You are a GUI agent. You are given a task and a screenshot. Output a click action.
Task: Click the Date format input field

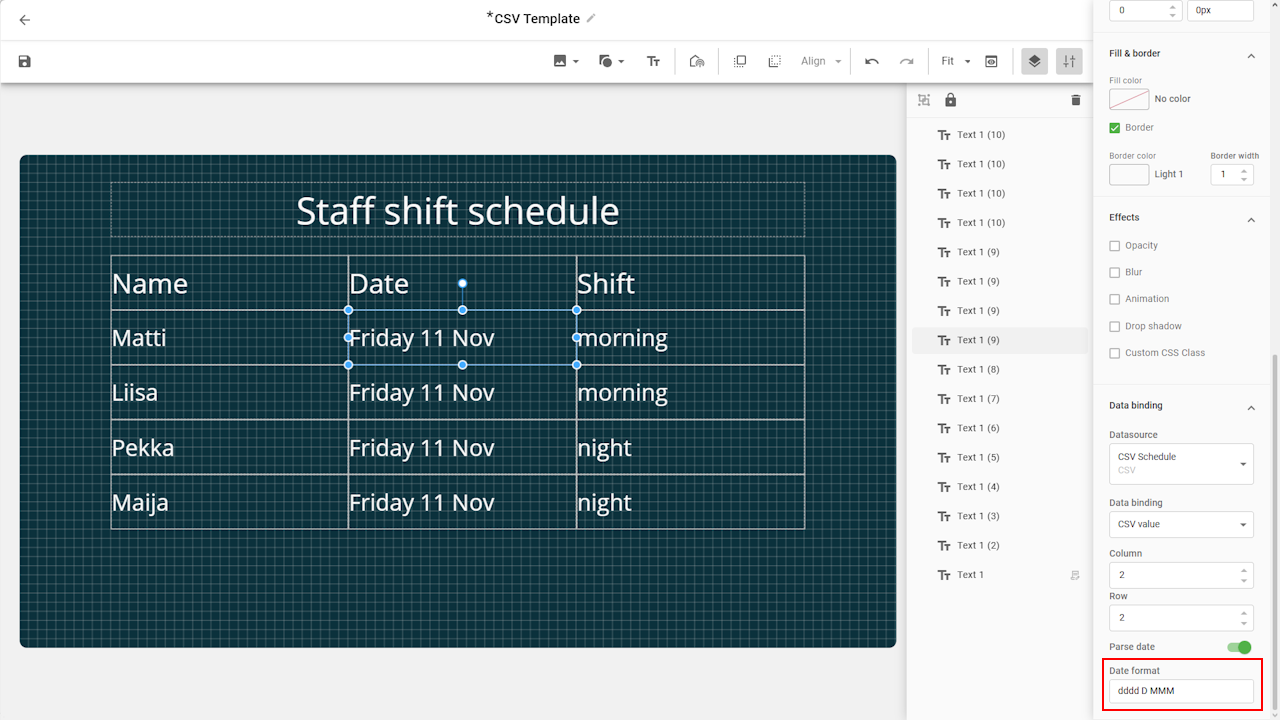[1181, 691]
